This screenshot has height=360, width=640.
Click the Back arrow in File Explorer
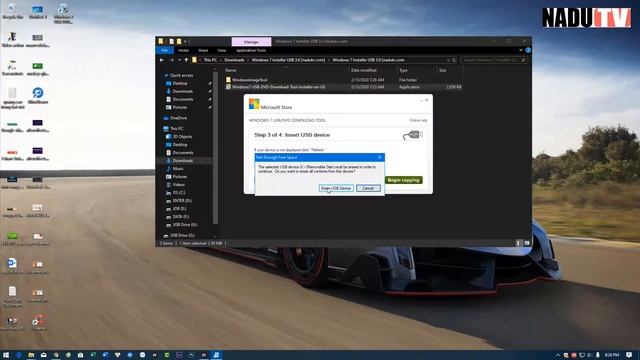pyautogui.click(x=162, y=60)
